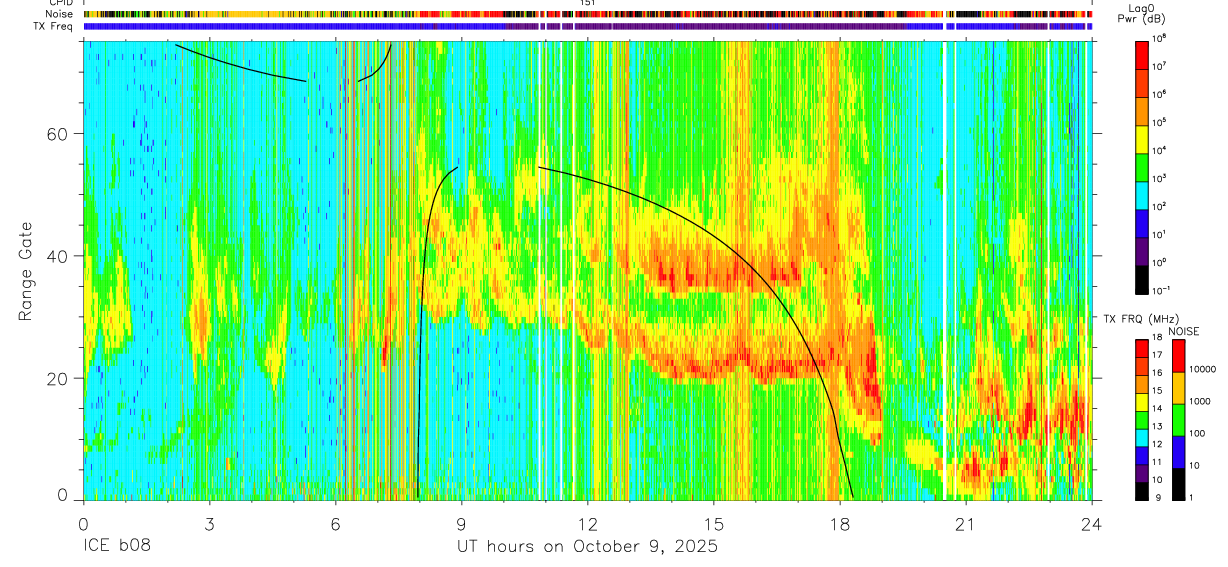Click the TX FRQ scale label "11"
Screen dimensions: 1228x567
pyautogui.click(x=1159, y=462)
